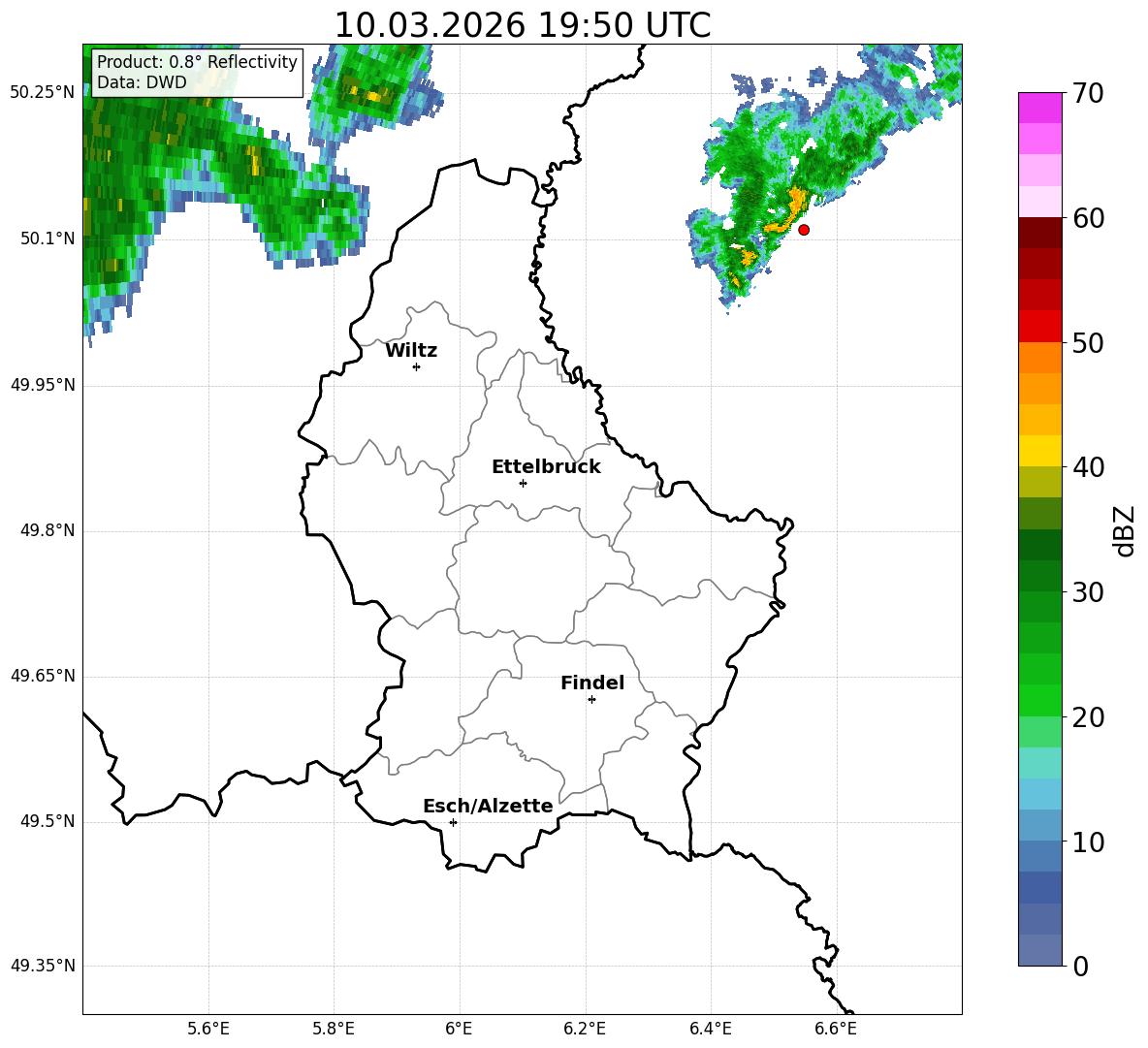1148x1048 pixels.
Task: Pick the magenta 70 dBZ colorbar segment
Action: click(1039, 108)
